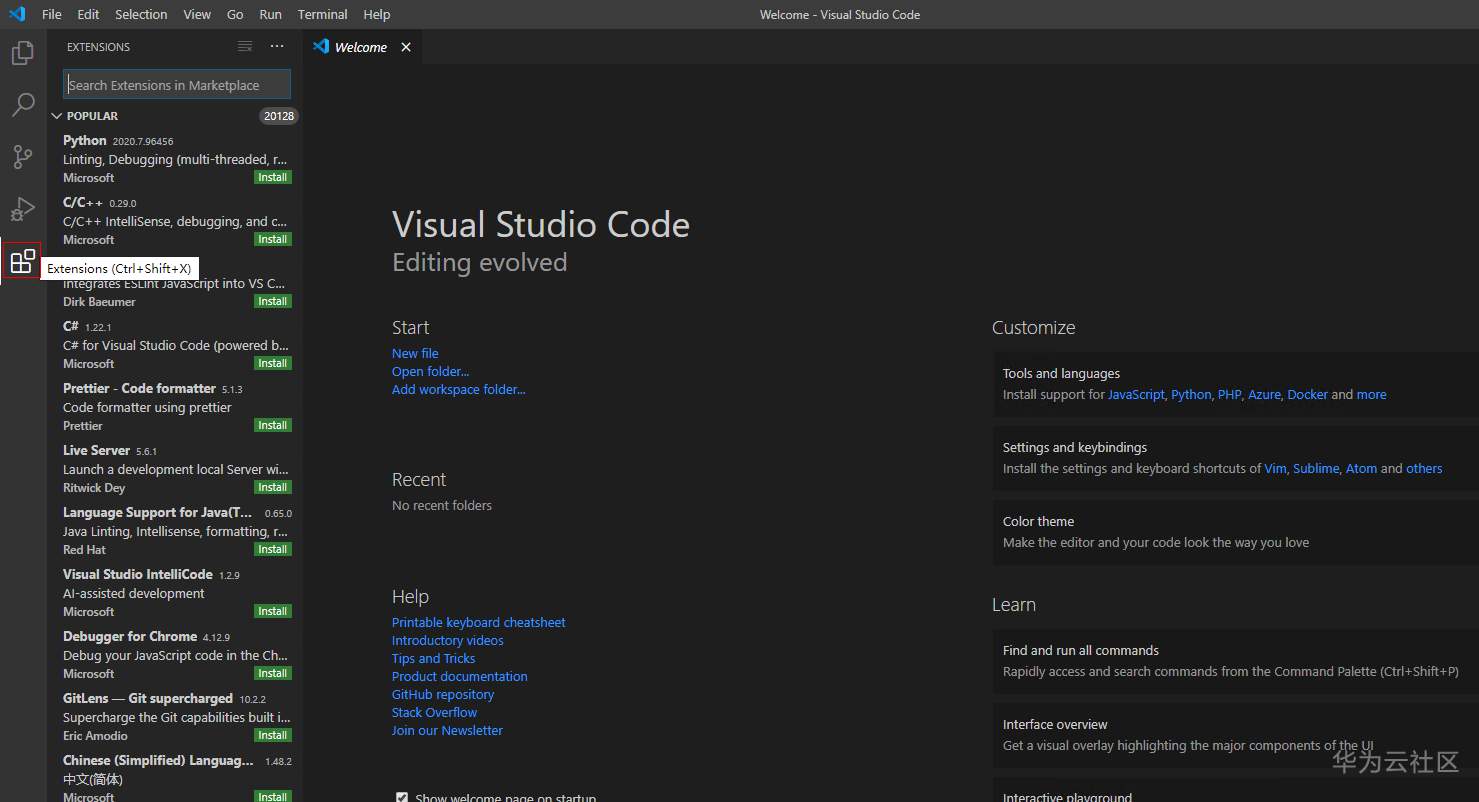Click the clear extensions search results icon
This screenshot has width=1479, height=802.
(245, 47)
